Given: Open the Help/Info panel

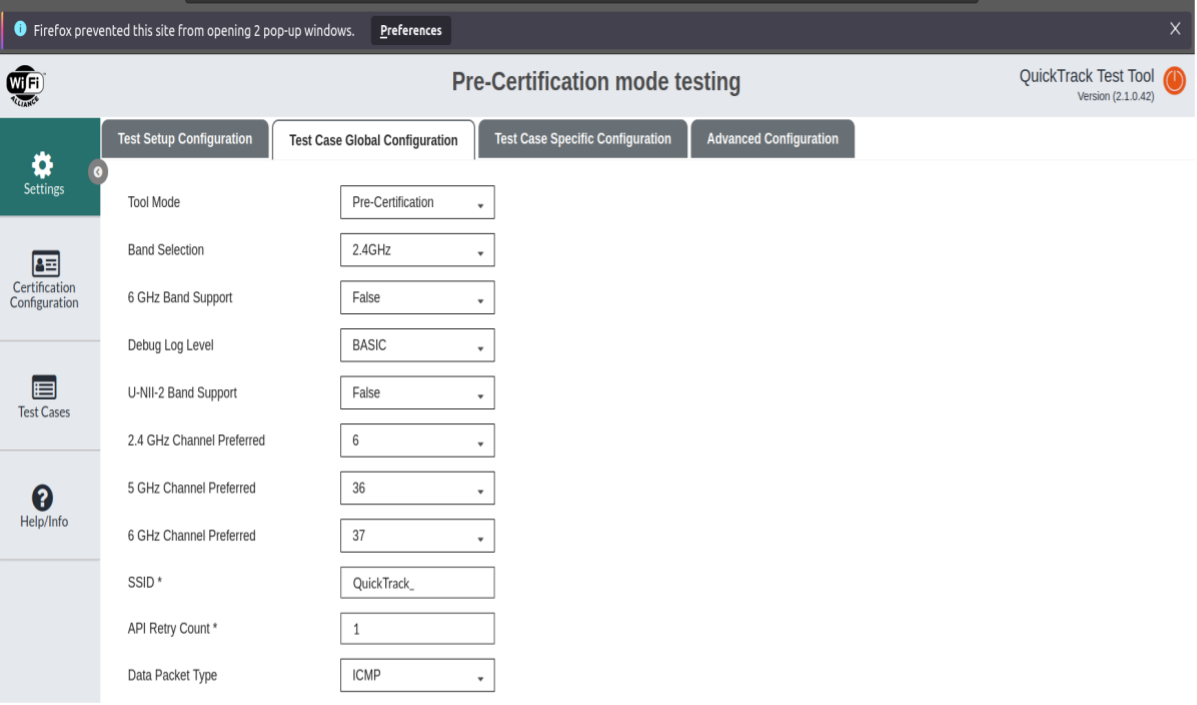Looking at the screenshot, I should 43,503.
